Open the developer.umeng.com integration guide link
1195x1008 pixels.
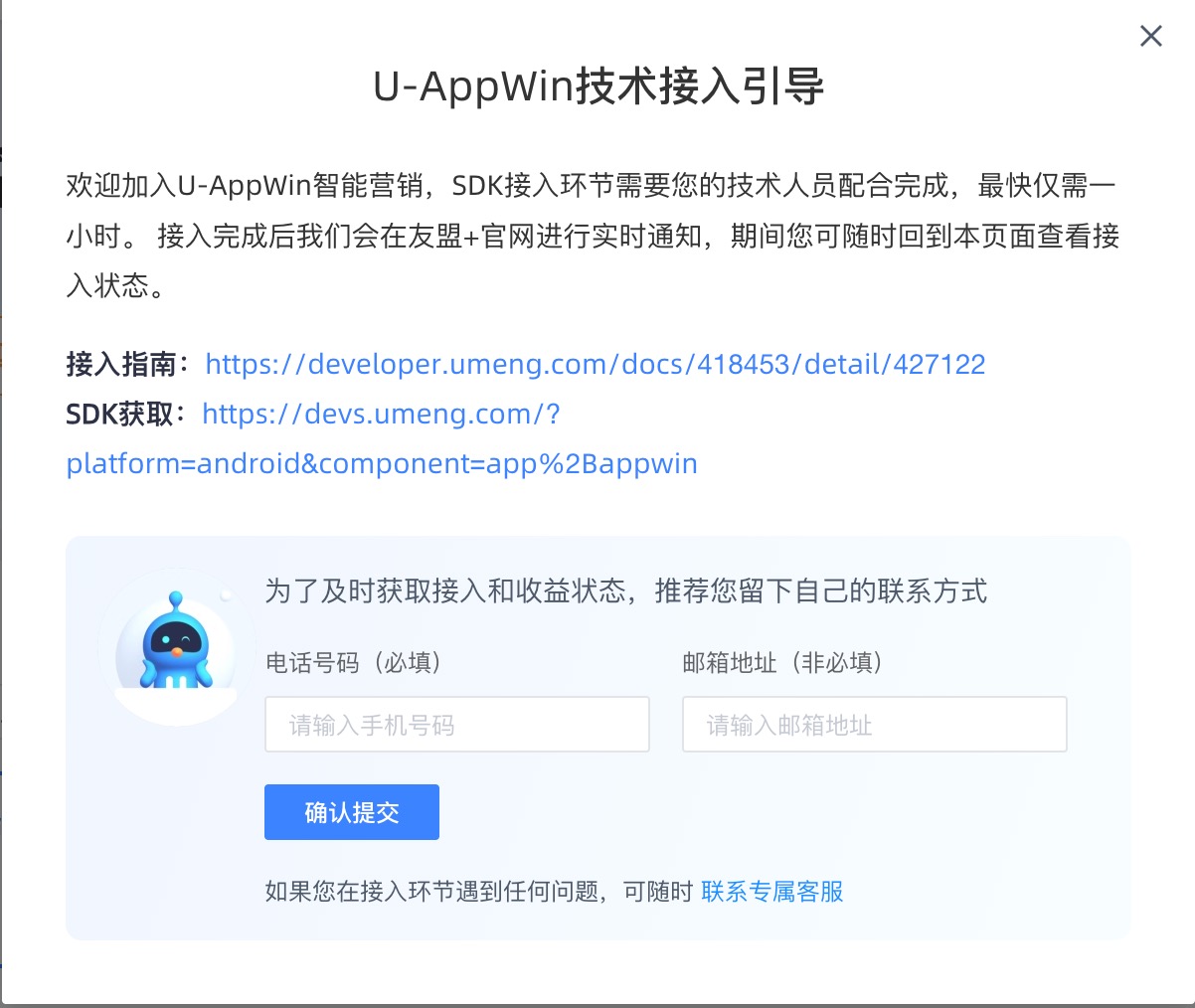(x=595, y=364)
